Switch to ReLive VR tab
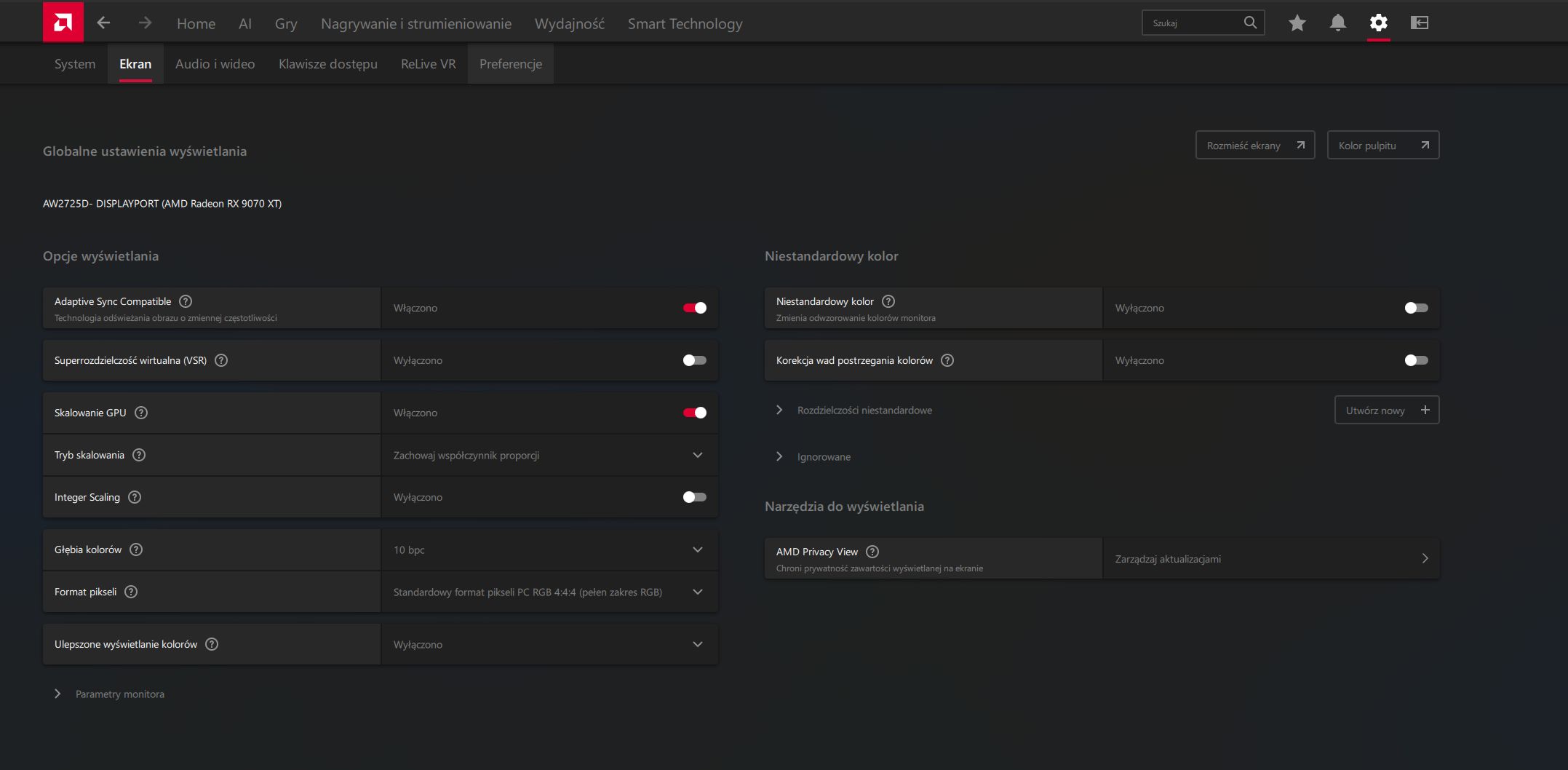1568x770 pixels. (428, 64)
